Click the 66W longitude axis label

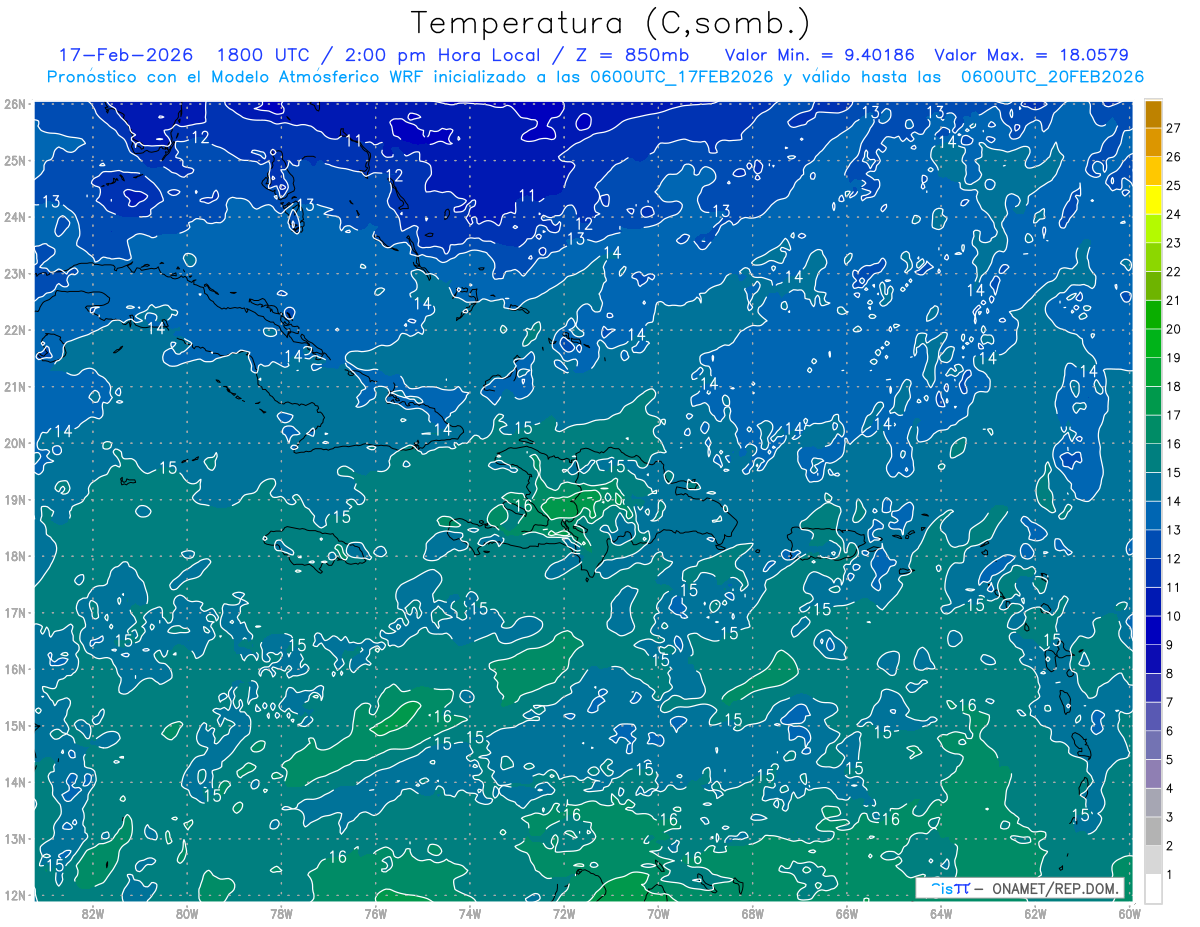pyautogui.click(x=846, y=913)
